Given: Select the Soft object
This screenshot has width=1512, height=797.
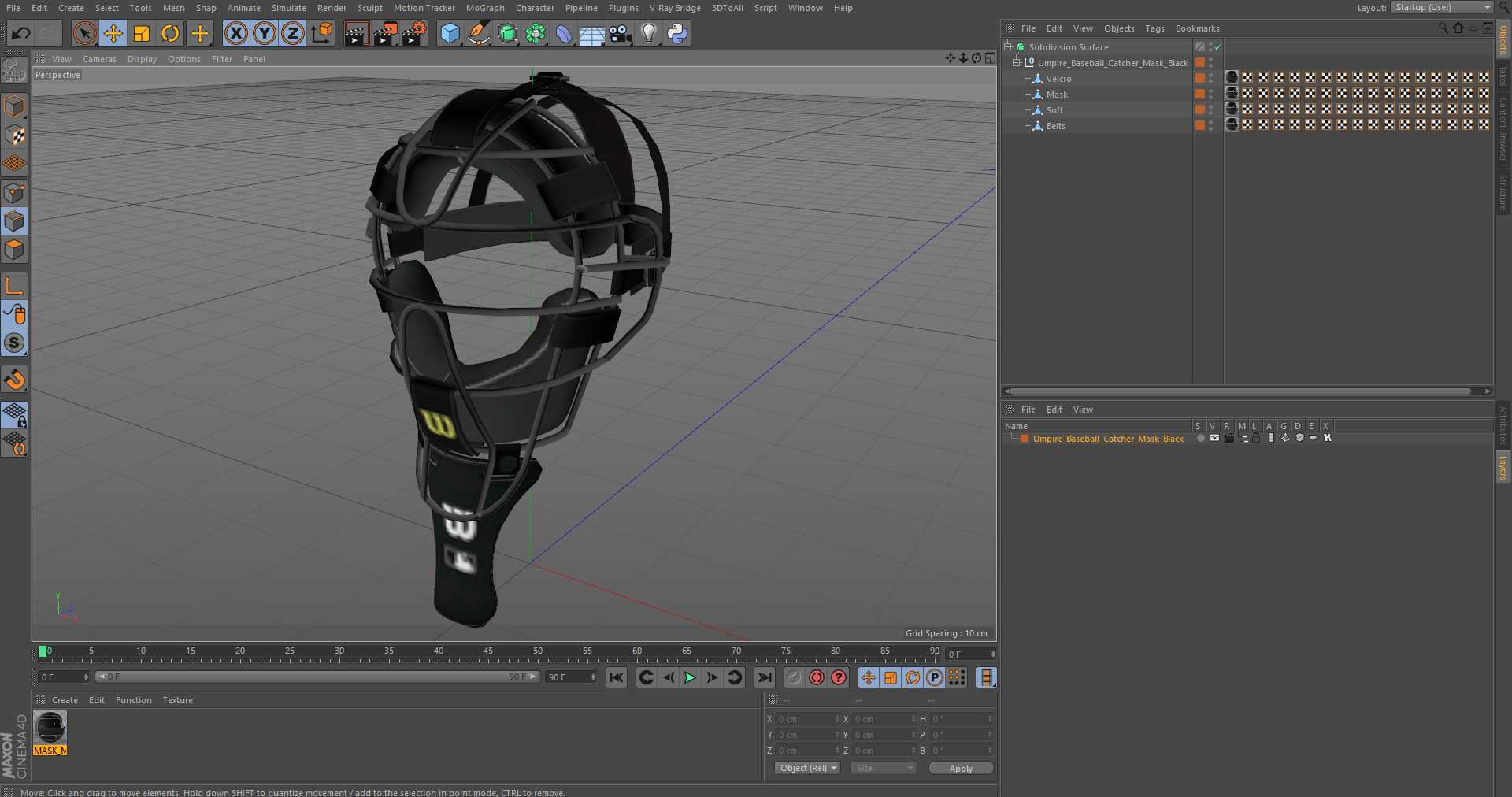Looking at the screenshot, I should click(x=1054, y=110).
